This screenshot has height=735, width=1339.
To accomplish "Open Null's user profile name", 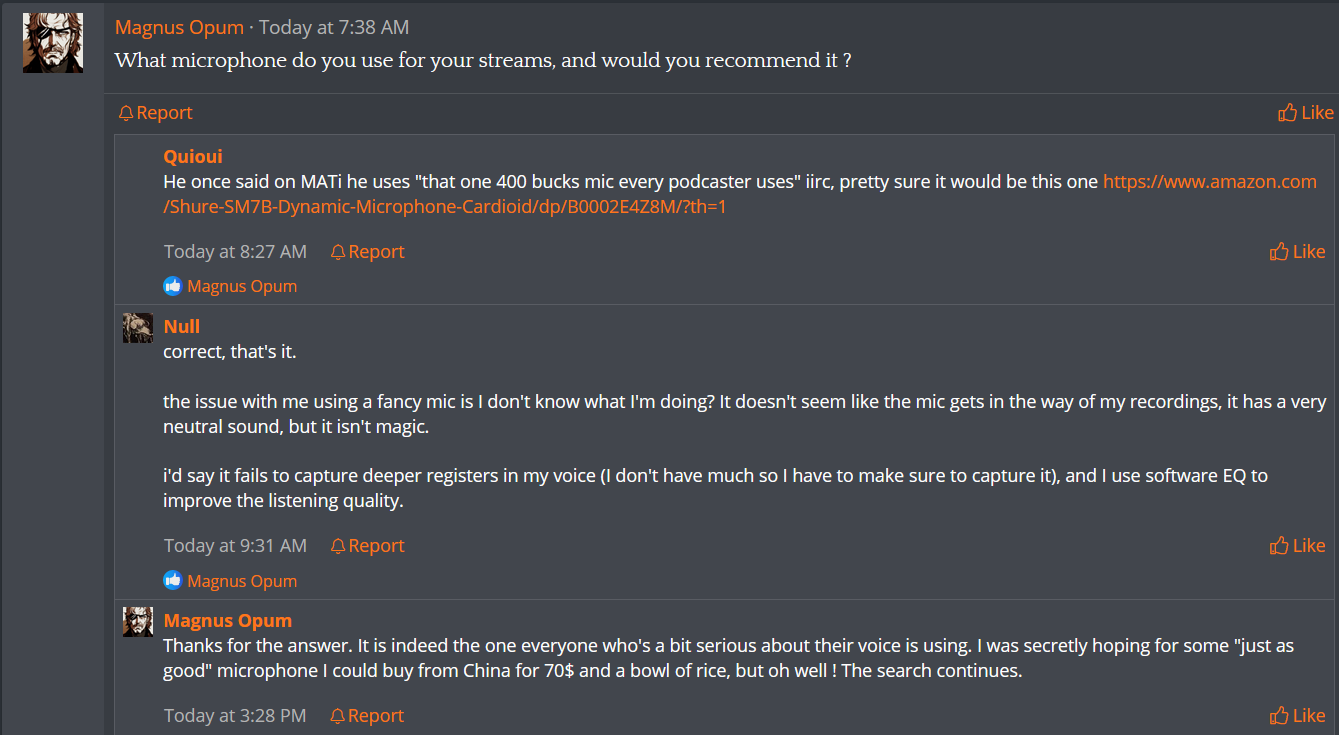I will (182, 326).
